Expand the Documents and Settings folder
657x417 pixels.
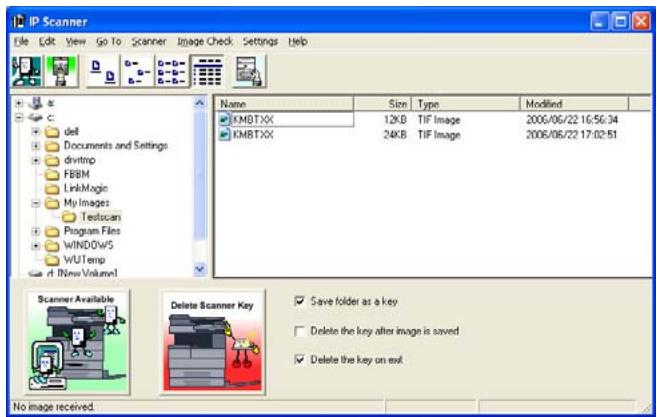[x=36, y=146]
